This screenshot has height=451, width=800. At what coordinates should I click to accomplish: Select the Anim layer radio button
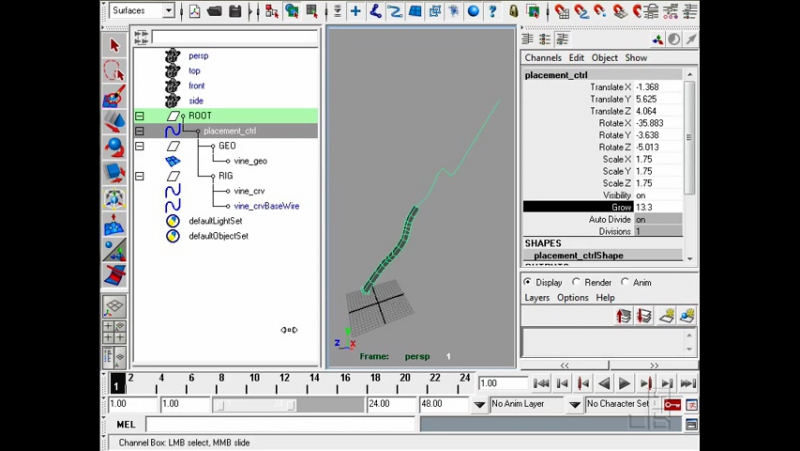coord(625,282)
